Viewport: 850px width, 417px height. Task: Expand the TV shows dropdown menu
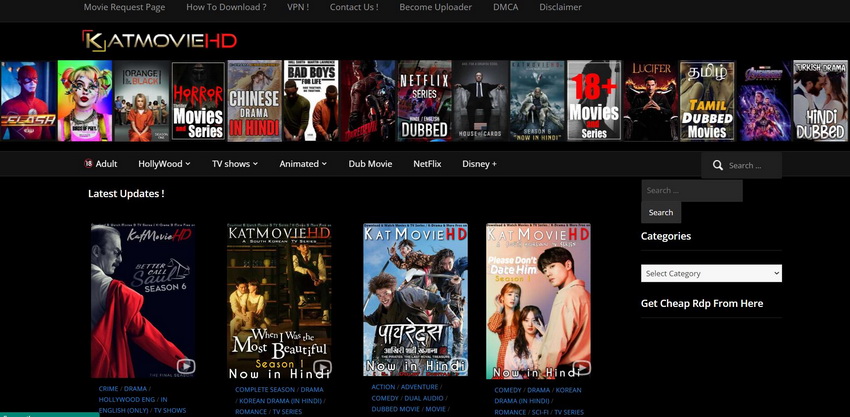click(x=234, y=164)
